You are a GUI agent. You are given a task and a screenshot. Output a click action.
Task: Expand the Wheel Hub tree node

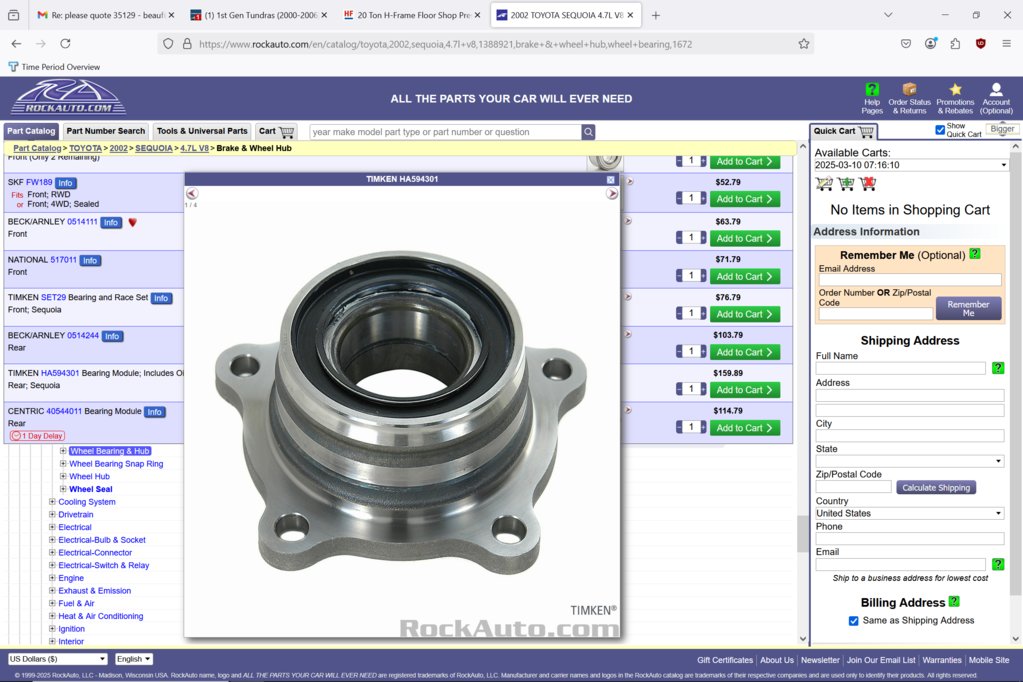[63, 476]
